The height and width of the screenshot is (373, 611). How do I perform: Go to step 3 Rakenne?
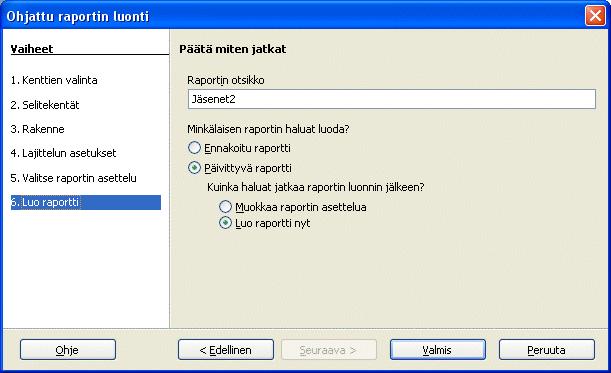point(37,129)
